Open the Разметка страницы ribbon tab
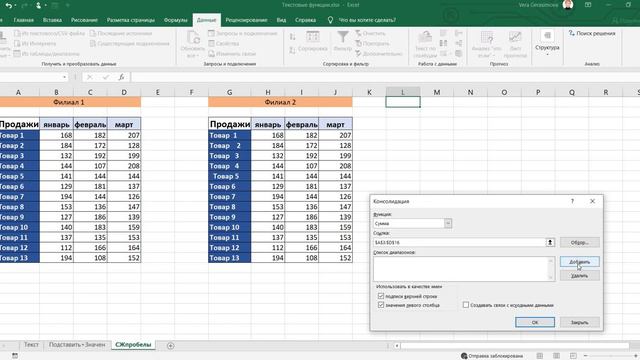This screenshot has width=640, height=360. (x=131, y=20)
